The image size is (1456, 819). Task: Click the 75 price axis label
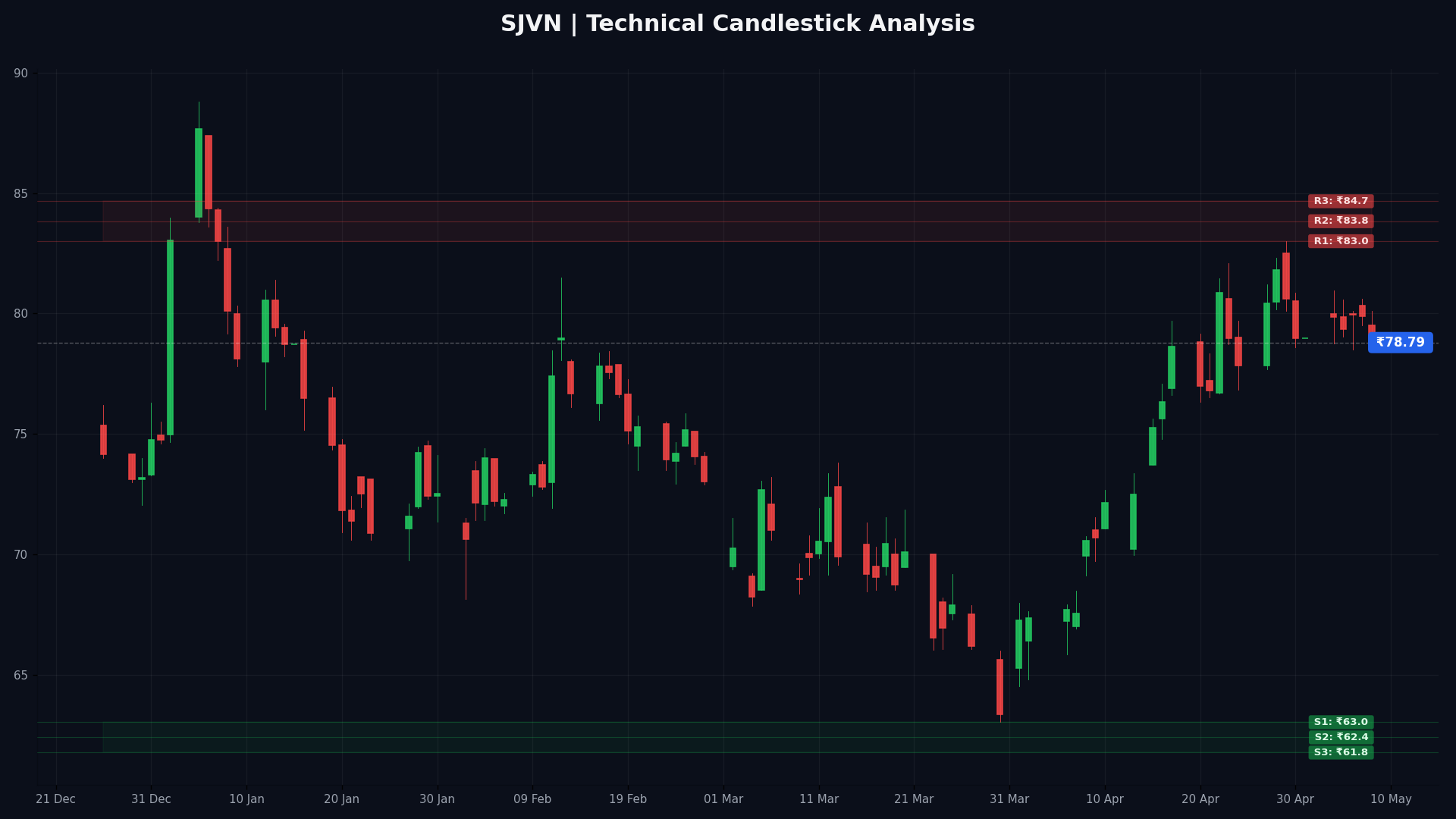coord(20,435)
